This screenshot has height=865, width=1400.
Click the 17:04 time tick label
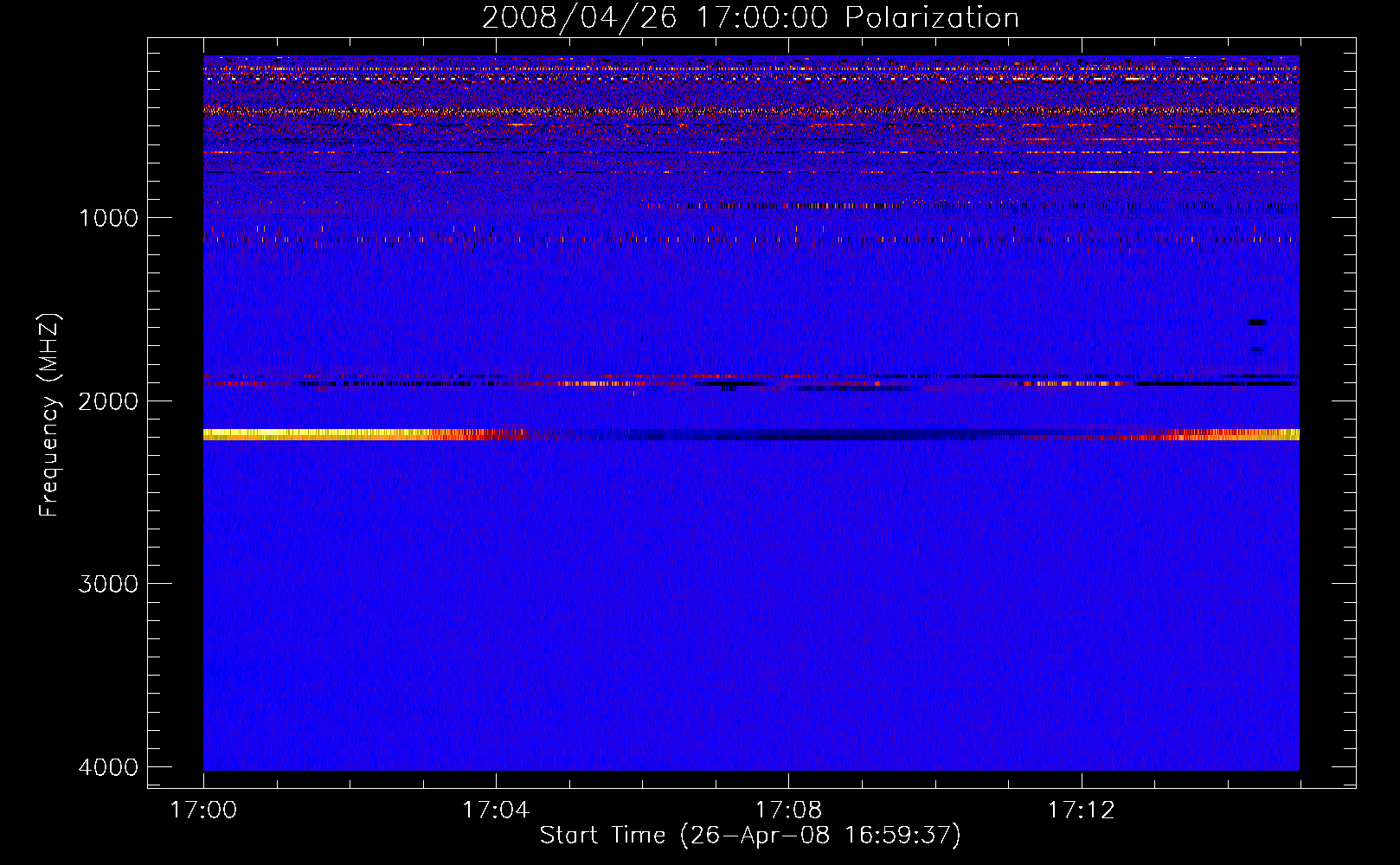point(496,811)
